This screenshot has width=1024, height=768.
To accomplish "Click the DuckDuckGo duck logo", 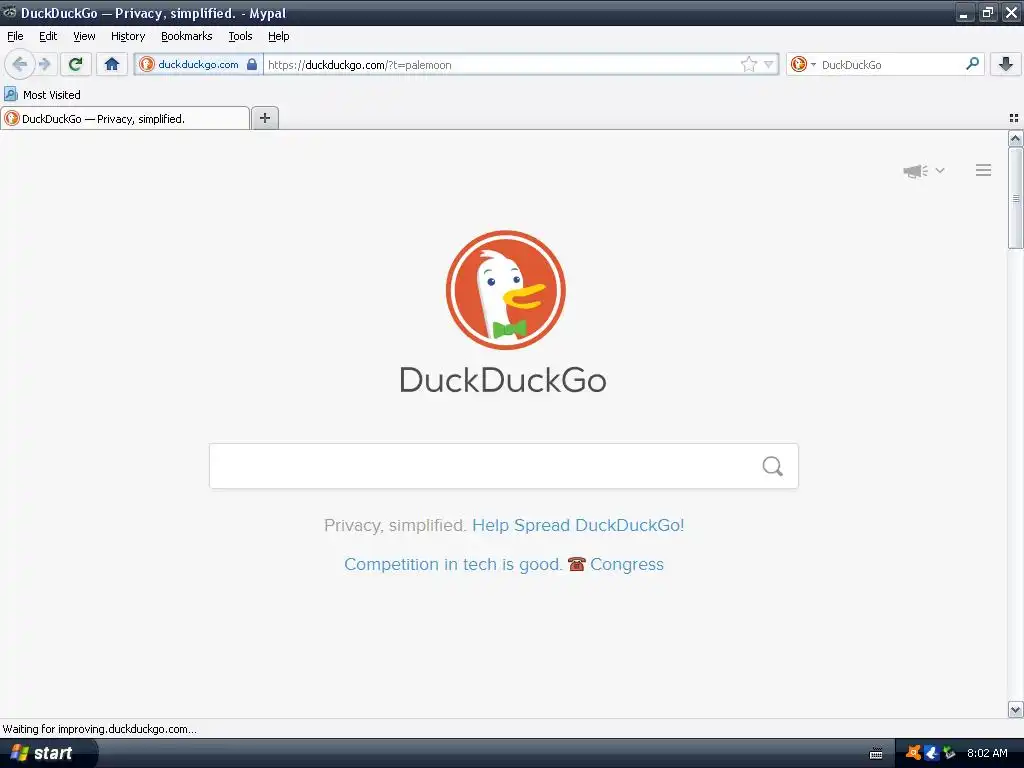I will [505, 290].
